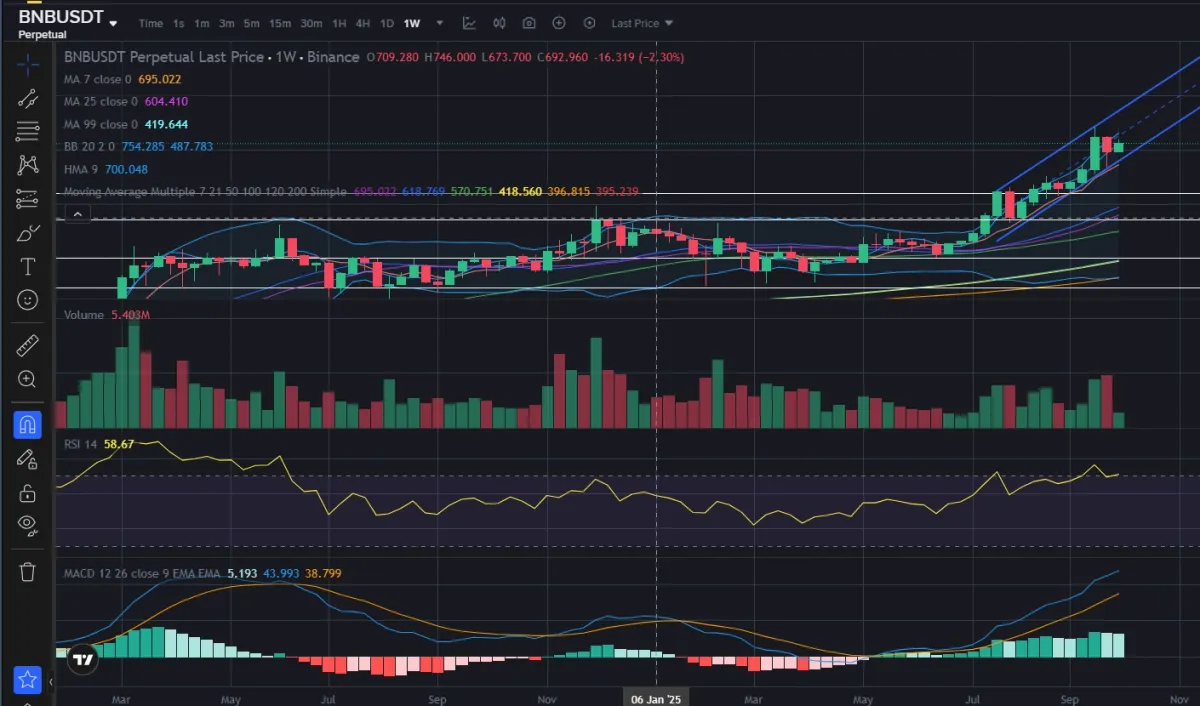Click the MA 7 close 0 legend

click(97, 79)
